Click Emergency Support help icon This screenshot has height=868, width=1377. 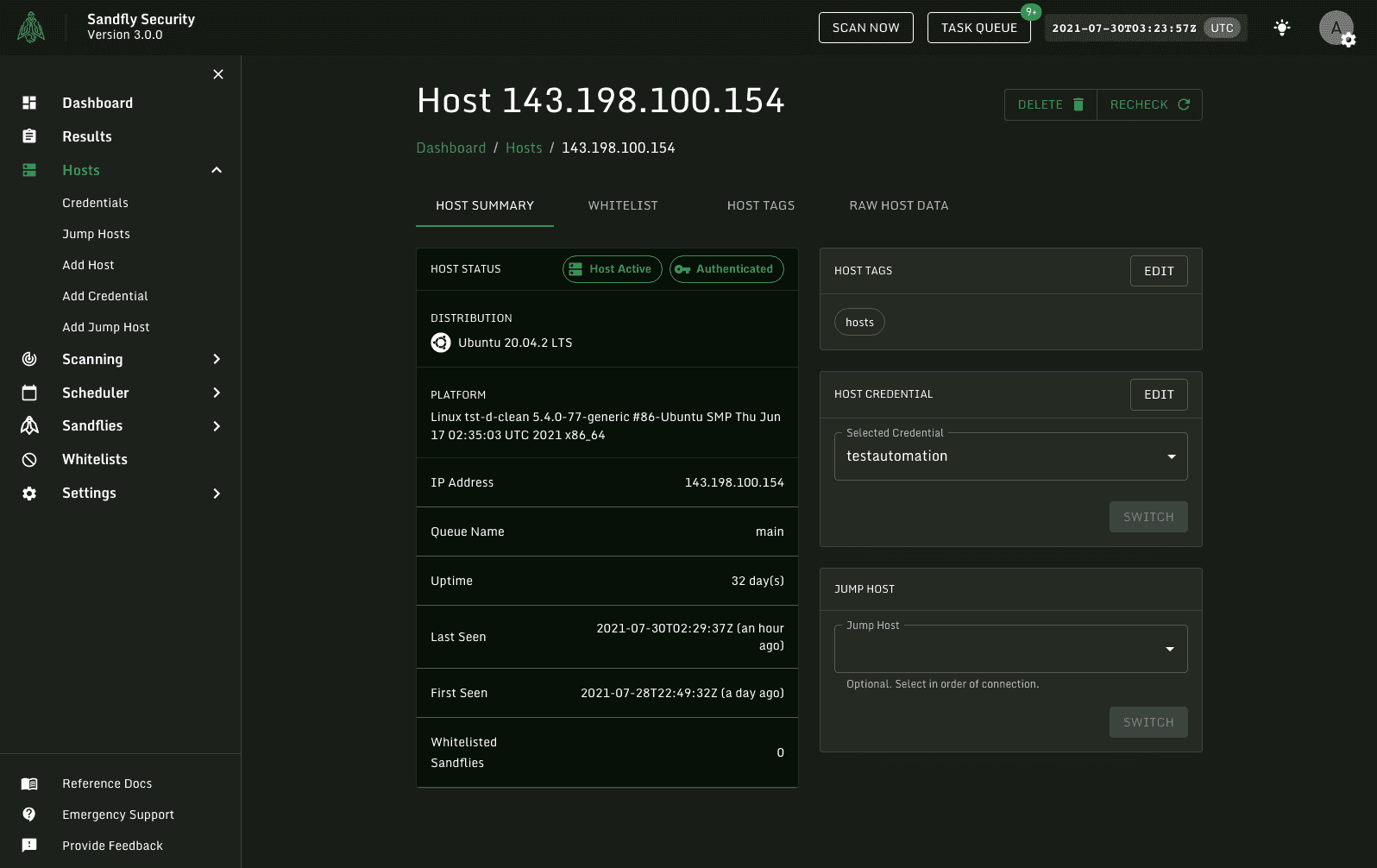coord(29,815)
